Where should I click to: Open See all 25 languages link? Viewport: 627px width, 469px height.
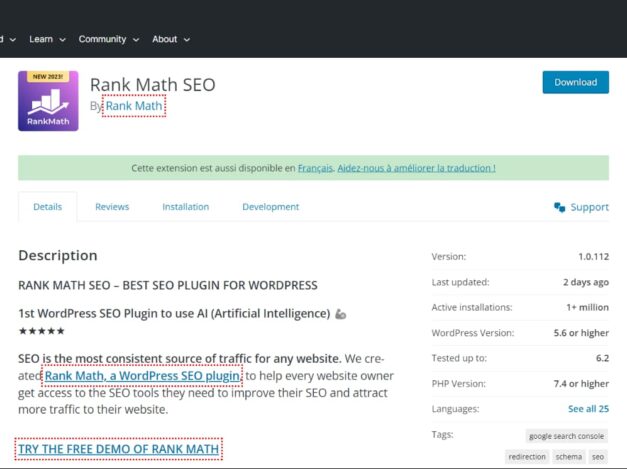(x=588, y=409)
